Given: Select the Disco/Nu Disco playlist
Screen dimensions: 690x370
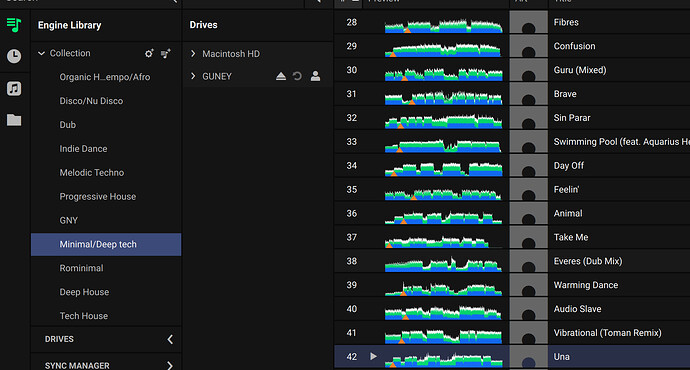Looking at the screenshot, I should tap(91, 101).
